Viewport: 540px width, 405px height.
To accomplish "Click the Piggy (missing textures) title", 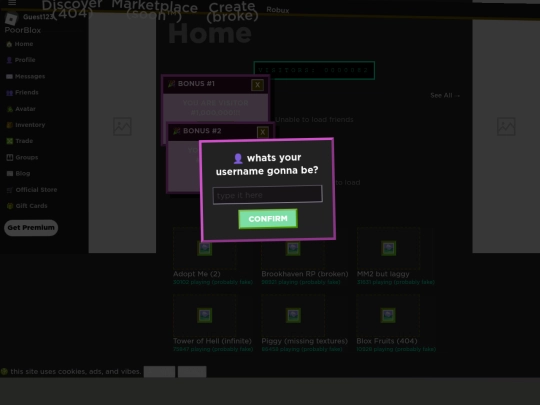I will 304,341.
